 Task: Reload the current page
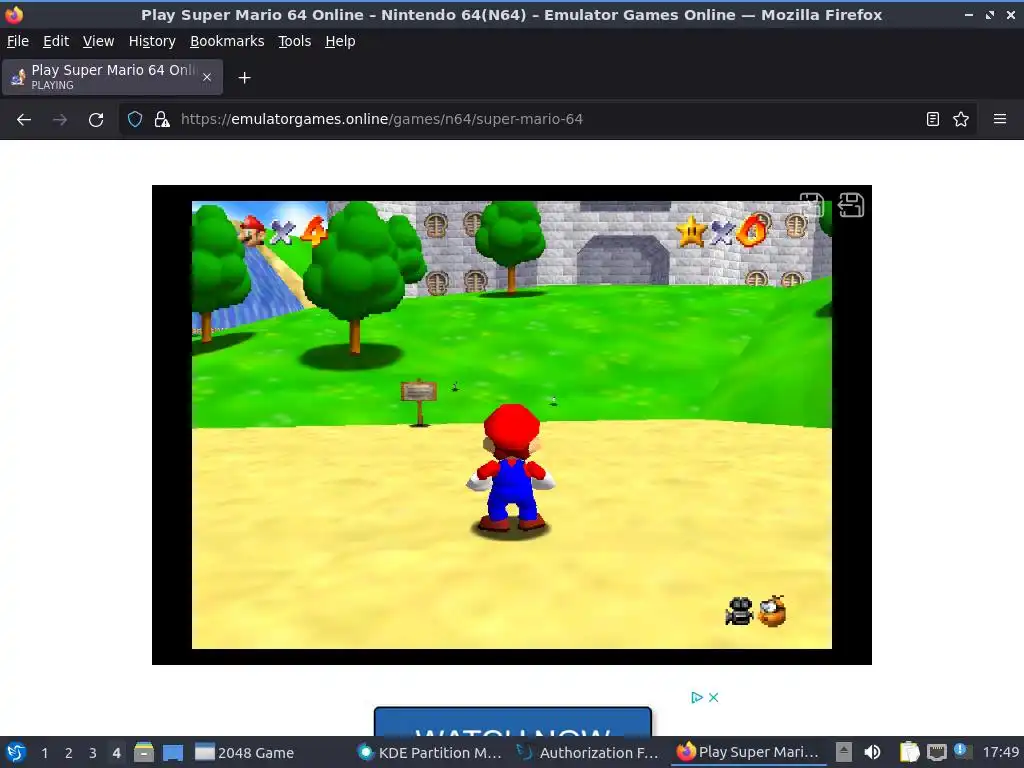pyautogui.click(x=96, y=120)
